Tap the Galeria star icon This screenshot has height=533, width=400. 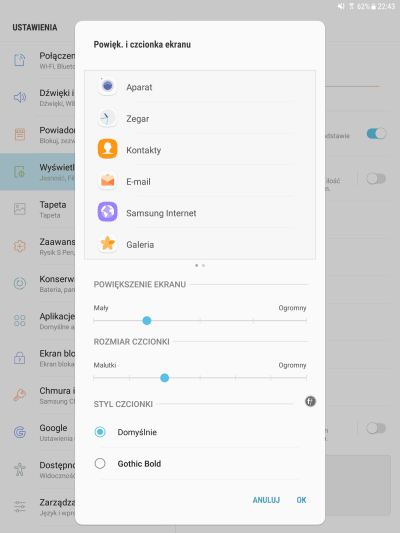point(107,243)
